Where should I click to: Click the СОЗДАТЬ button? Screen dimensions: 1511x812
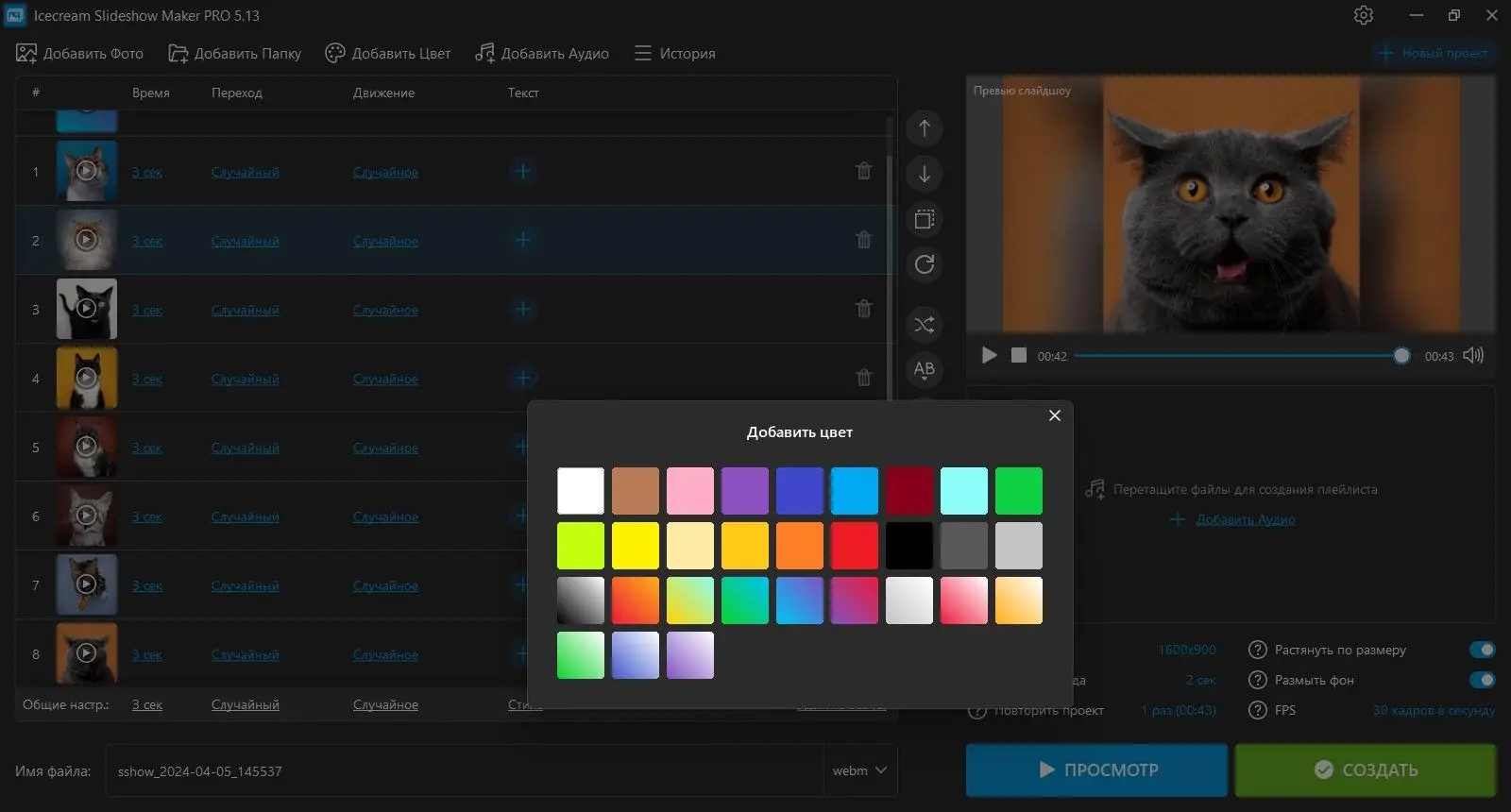click(1366, 770)
